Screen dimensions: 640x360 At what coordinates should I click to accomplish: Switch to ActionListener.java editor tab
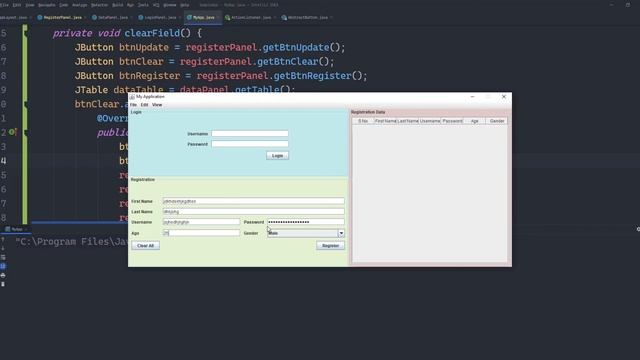click(250, 18)
